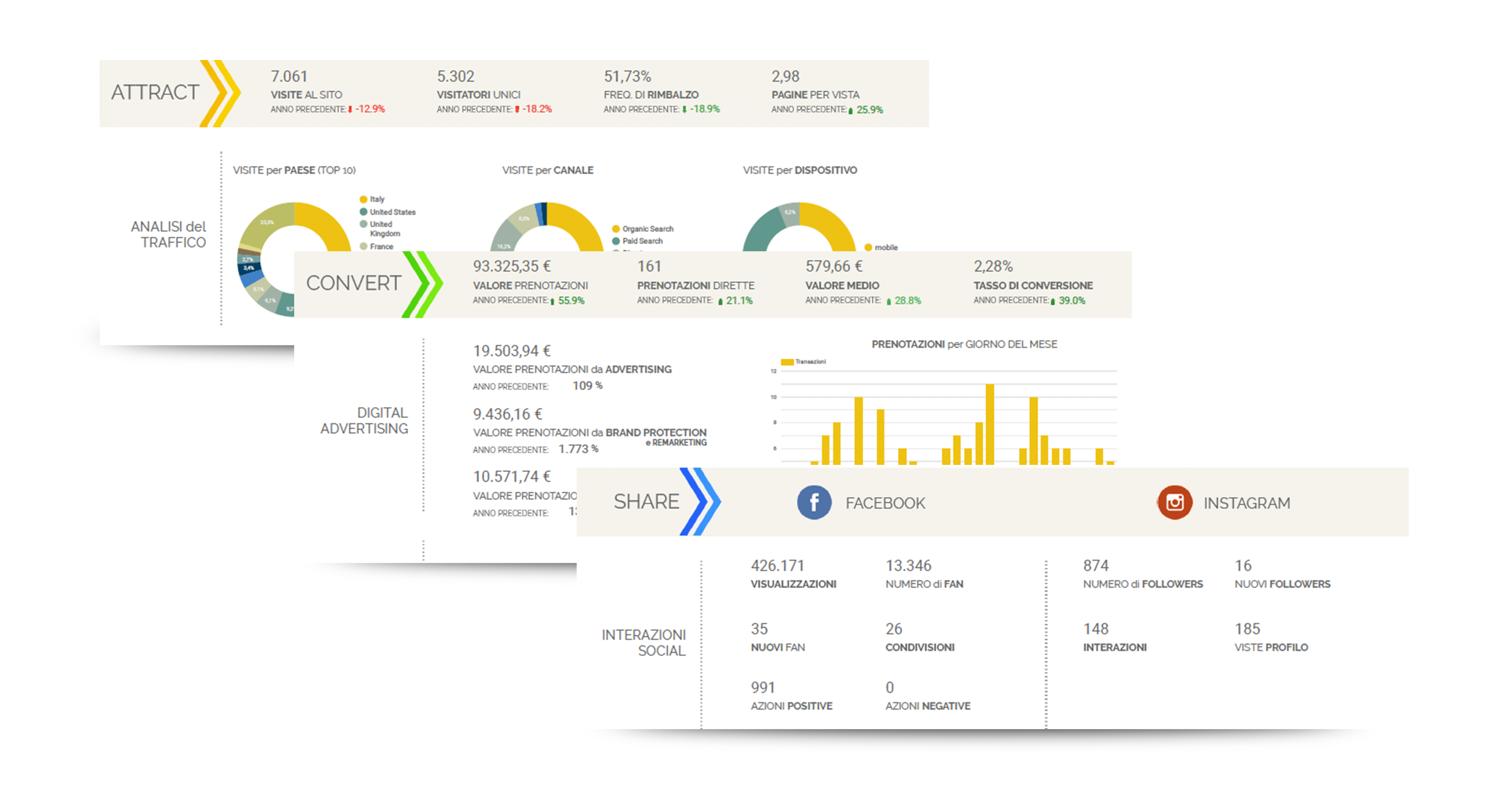Click the SHARE section heading
This screenshot has width=1508, height=812.
[646, 502]
